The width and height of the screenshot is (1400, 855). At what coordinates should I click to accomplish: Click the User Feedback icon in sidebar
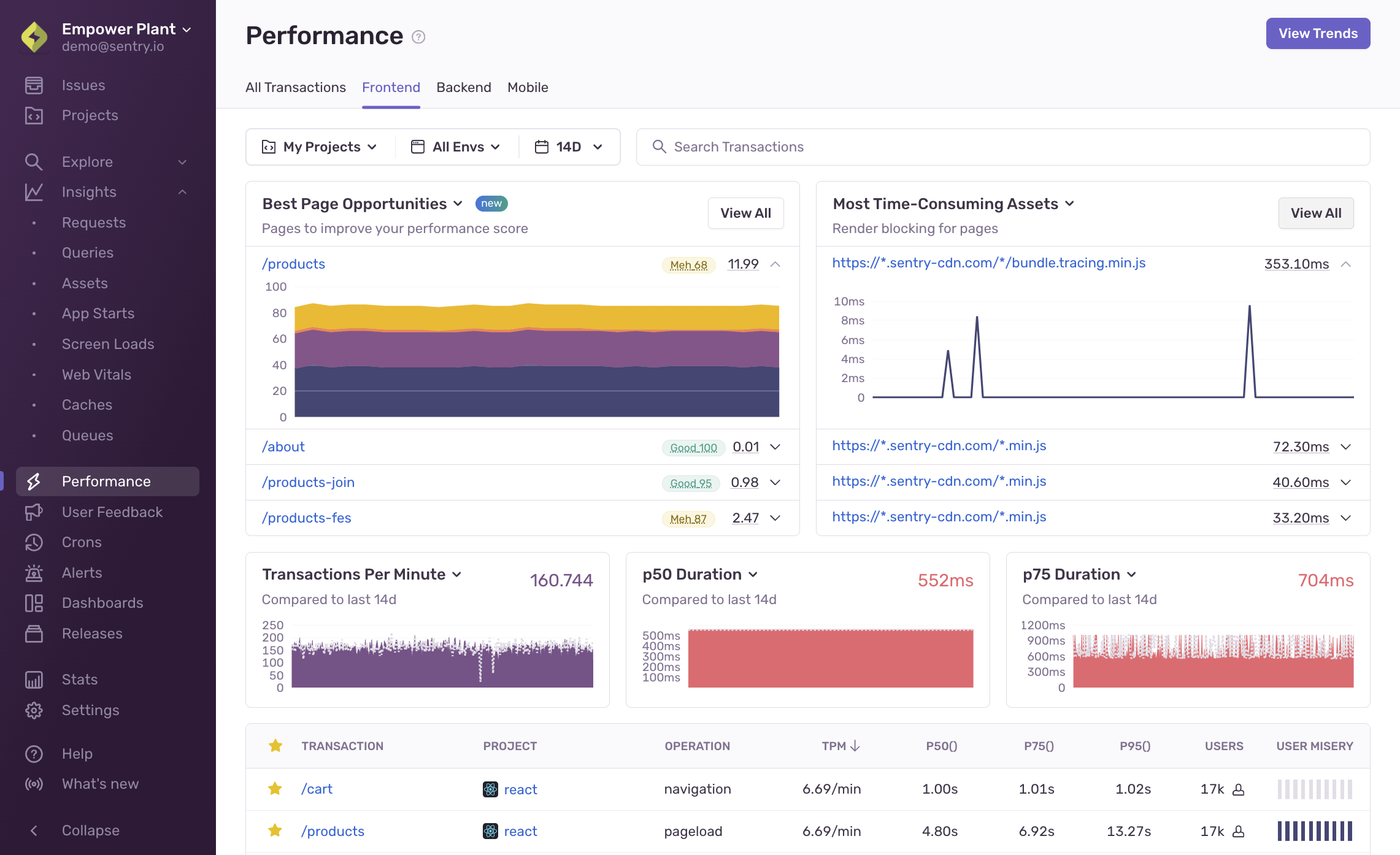(35, 511)
